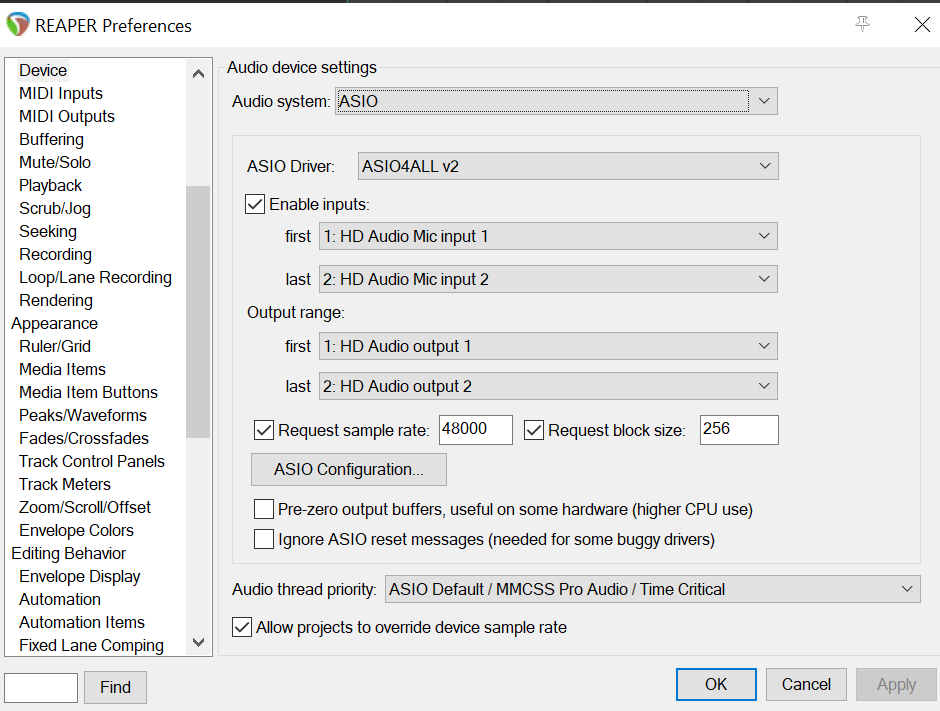Click the block size field showing 256
This screenshot has width=940, height=711.
(x=739, y=430)
